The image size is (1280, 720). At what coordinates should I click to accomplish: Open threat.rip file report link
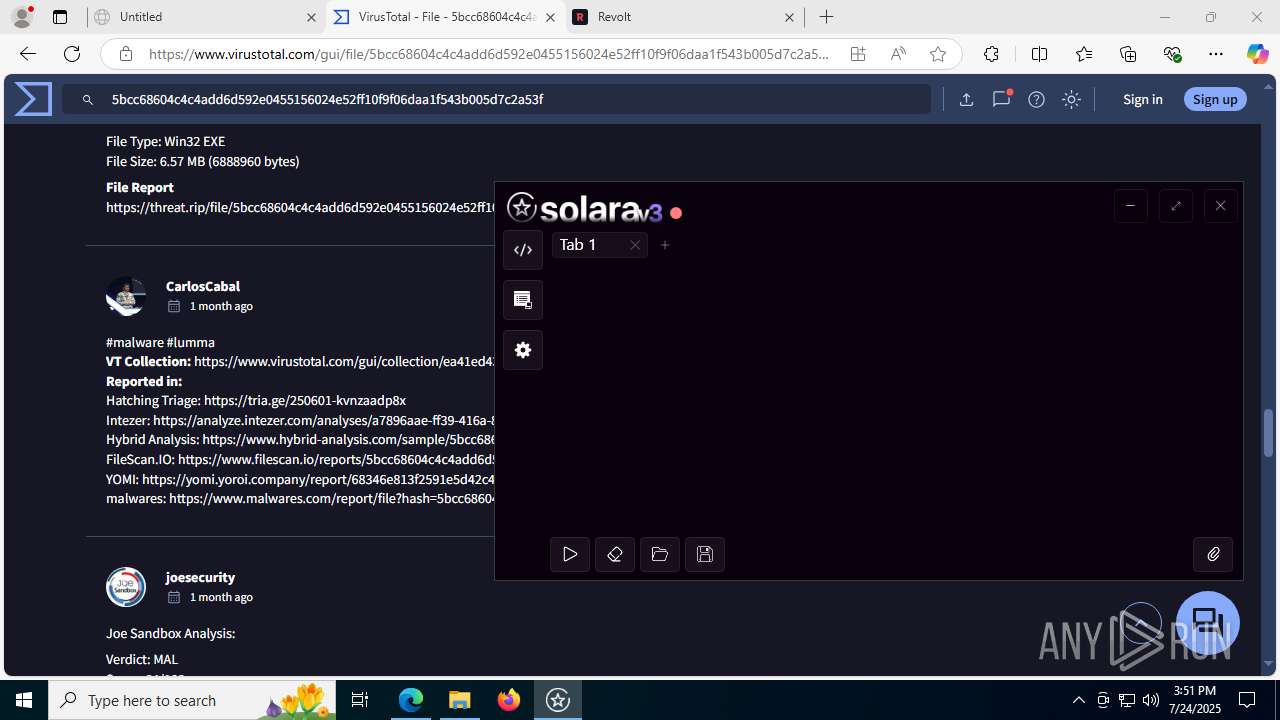click(301, 207)
